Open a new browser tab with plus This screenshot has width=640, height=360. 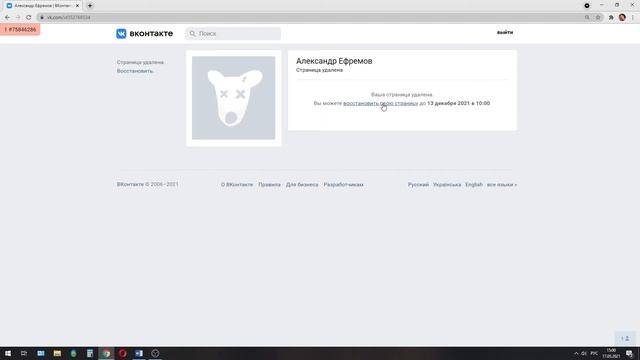point(90,6)
